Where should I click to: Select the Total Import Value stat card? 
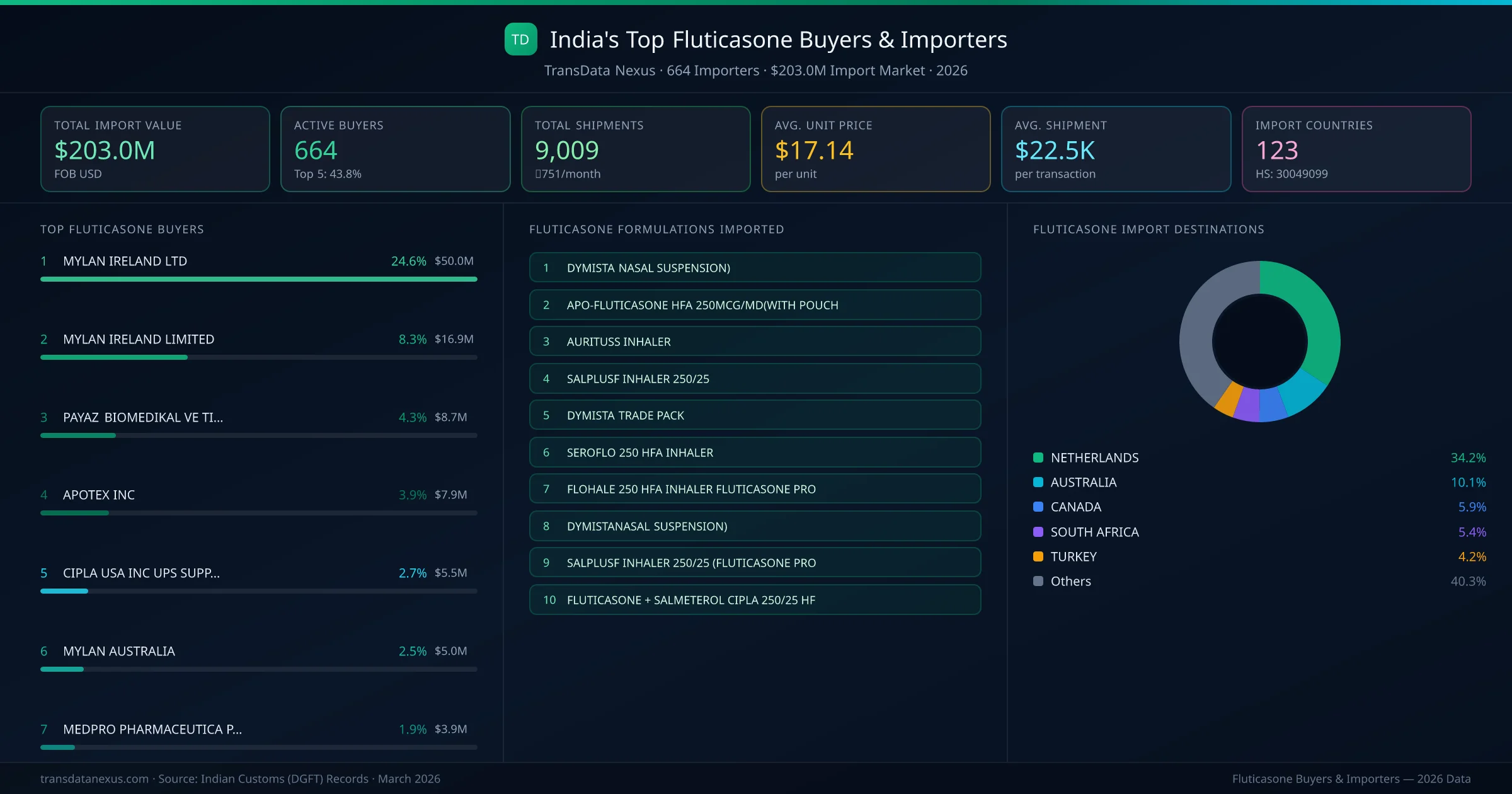tap(154, 149)
